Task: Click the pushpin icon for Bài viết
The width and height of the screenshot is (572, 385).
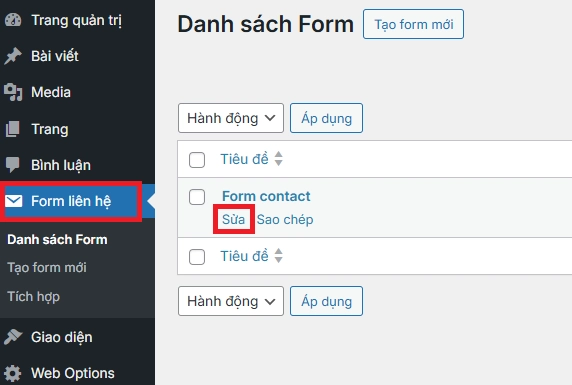Action: click(13, 56)
